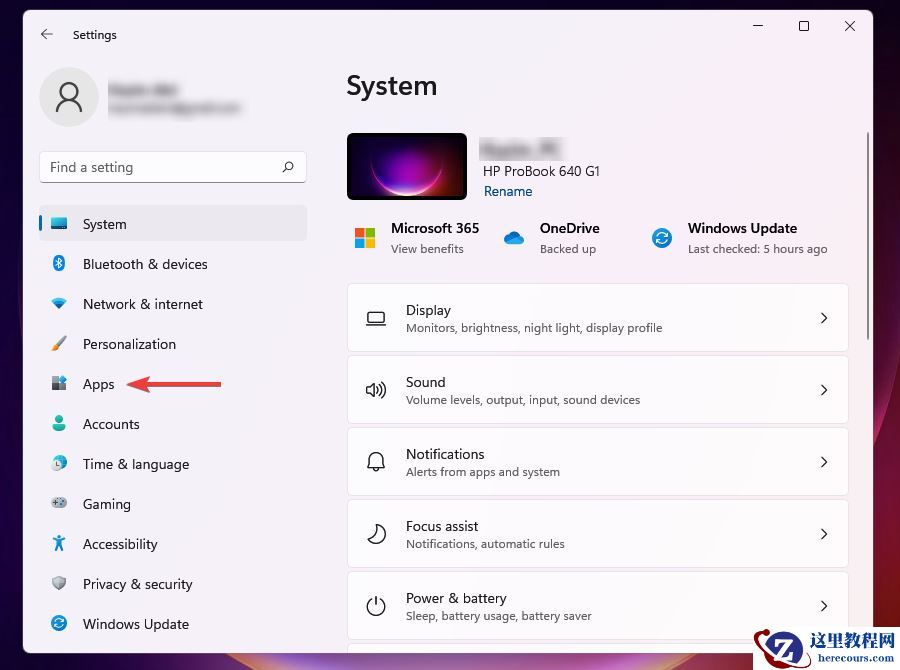Screen dimensions: 900x670
Task: Expand the Display settings row chevron
Action: 824,318
